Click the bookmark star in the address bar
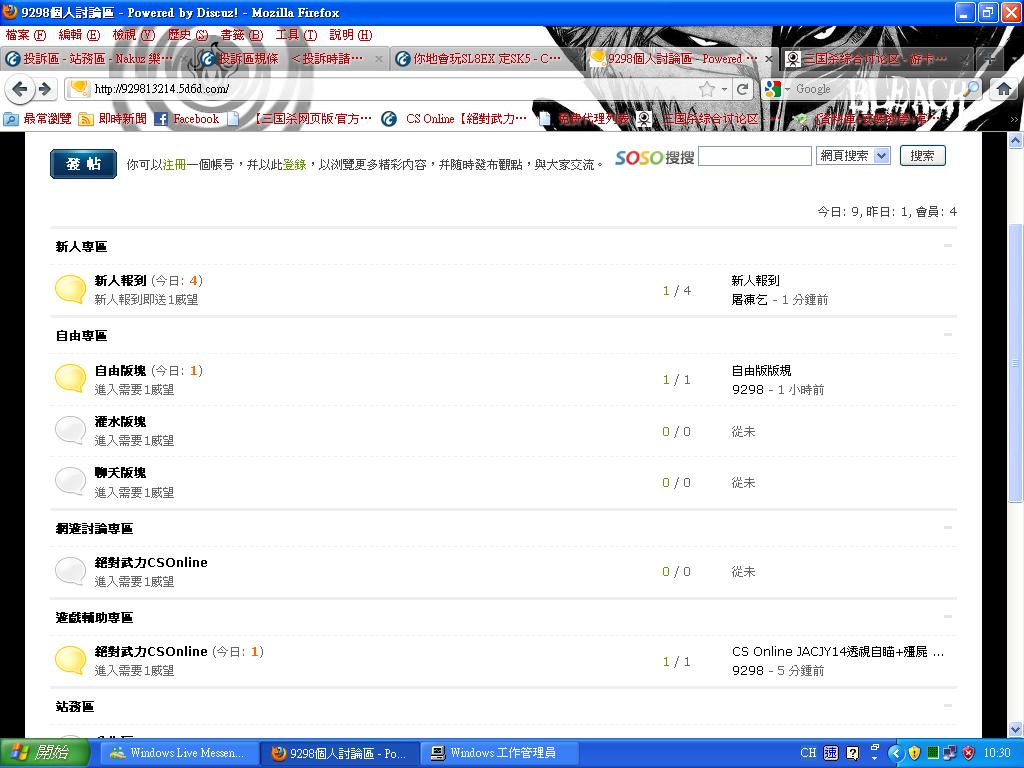This screenshot has height=768, width=1024. [x=707, y=89]
